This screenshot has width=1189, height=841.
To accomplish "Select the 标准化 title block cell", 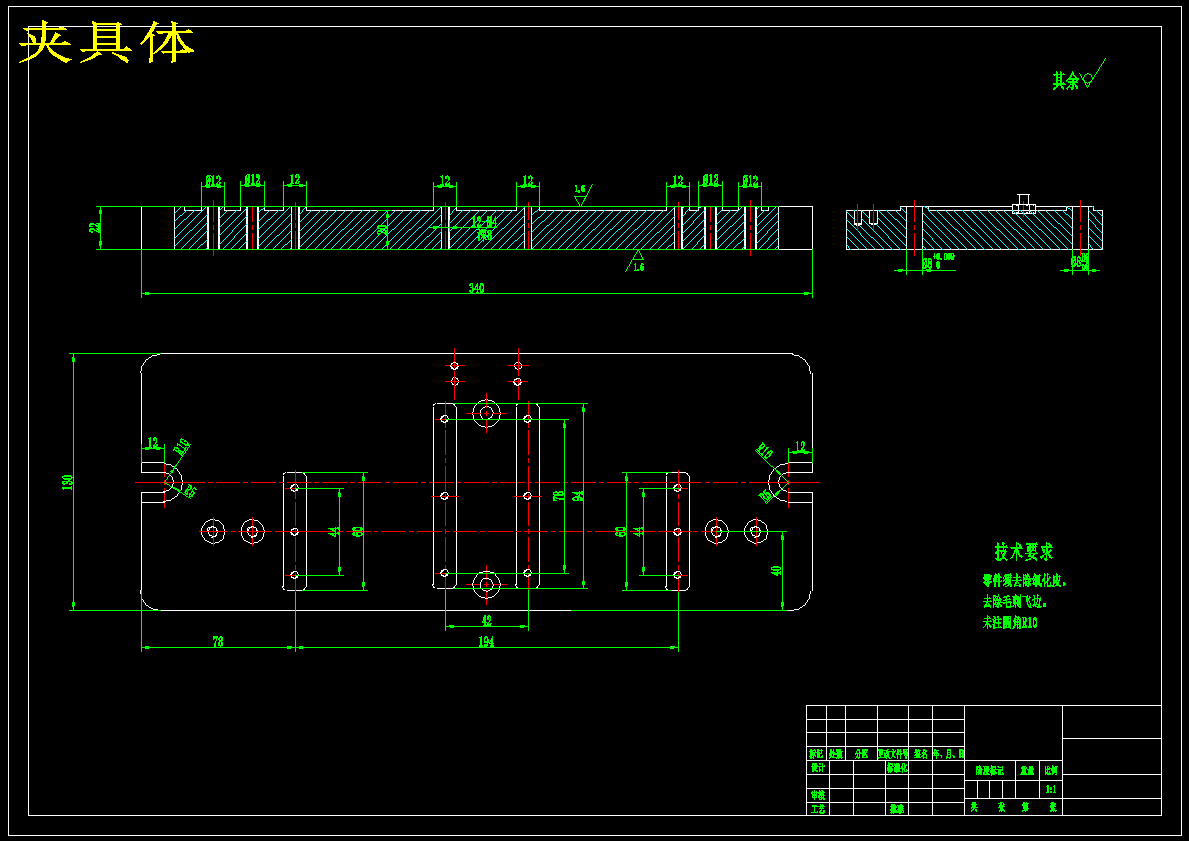I will click(x=897, y=767).
